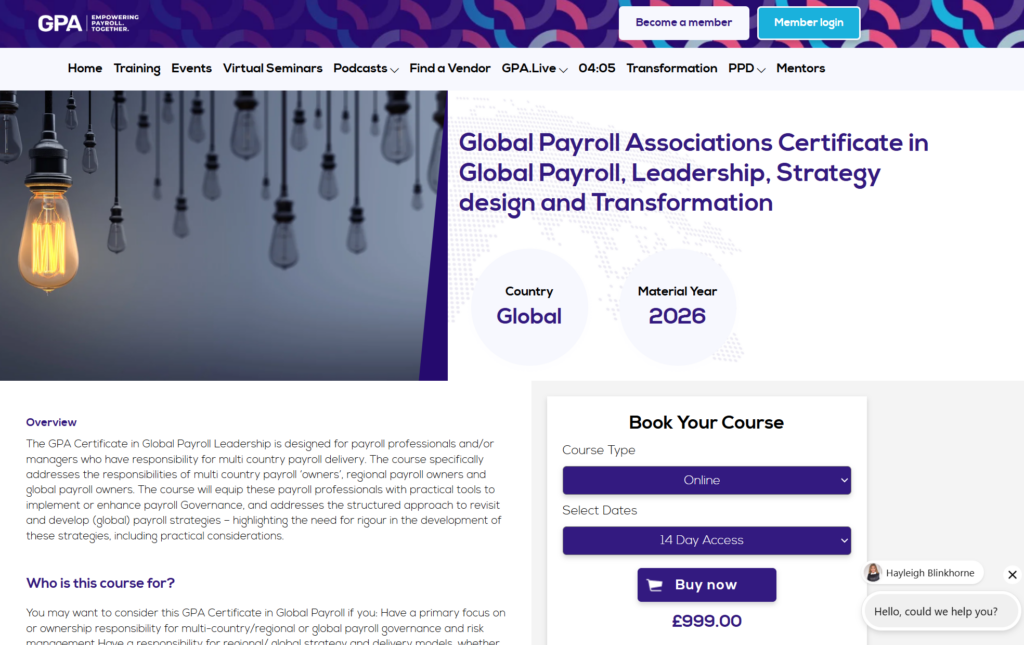
Task: Open the Transformation page
Action: 671,69
